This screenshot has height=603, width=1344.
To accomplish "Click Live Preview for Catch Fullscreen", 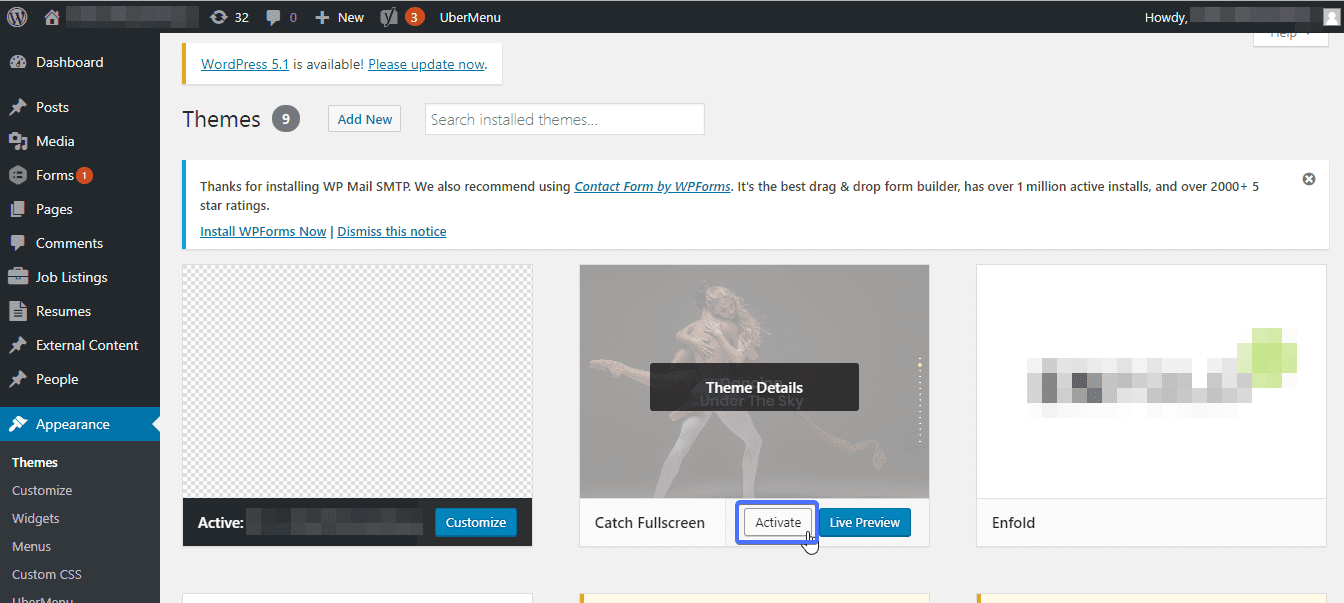I will [x=865, y=522].
